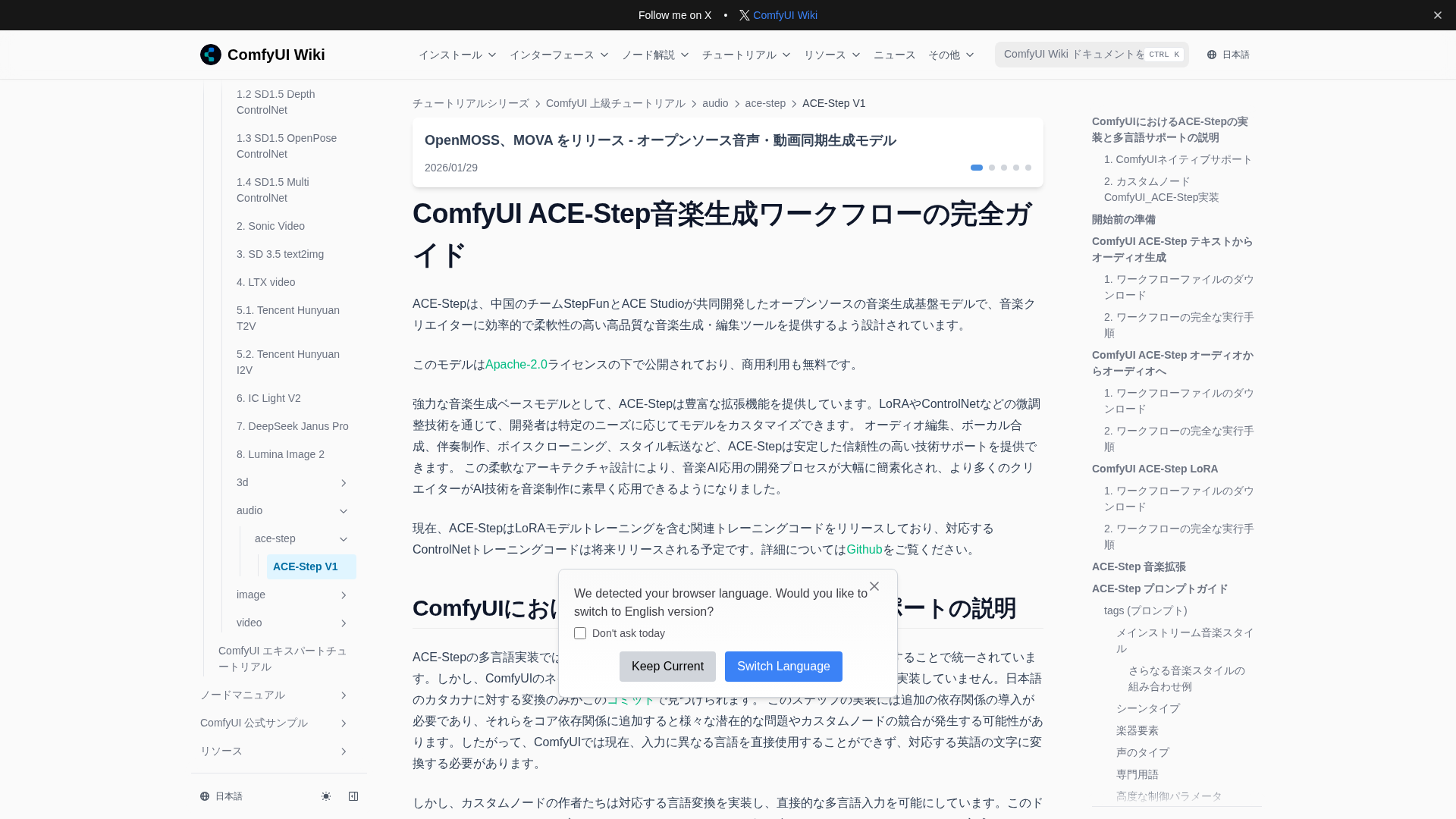Screen dimensions: 1456x819
Task: Open the Apache-2.0 license link
Action: coord(516,365)
